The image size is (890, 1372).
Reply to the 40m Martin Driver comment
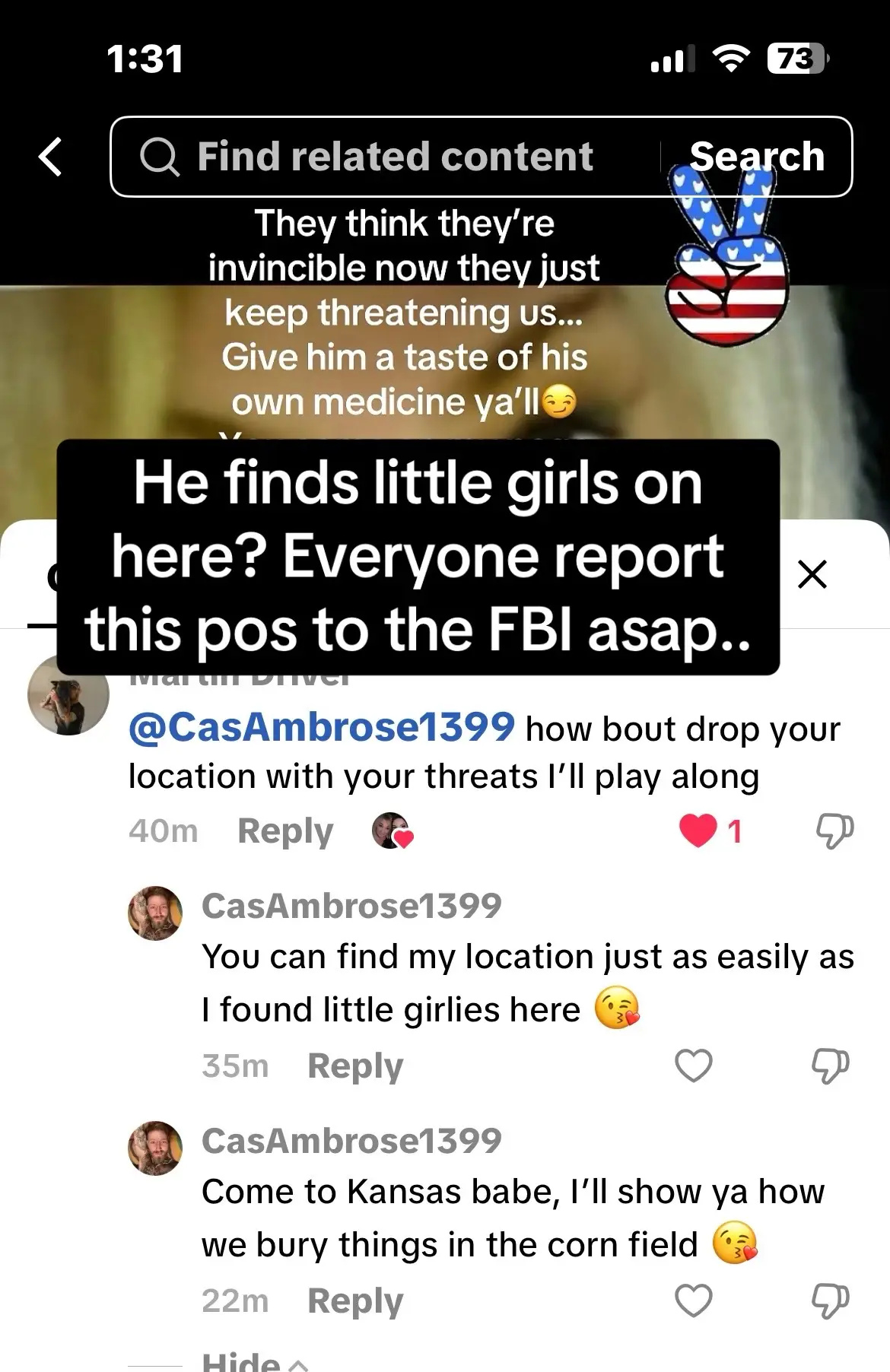point(285,831)
